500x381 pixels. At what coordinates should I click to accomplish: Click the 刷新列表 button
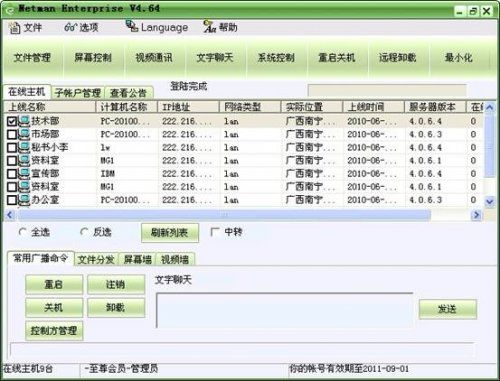[170, 232]
